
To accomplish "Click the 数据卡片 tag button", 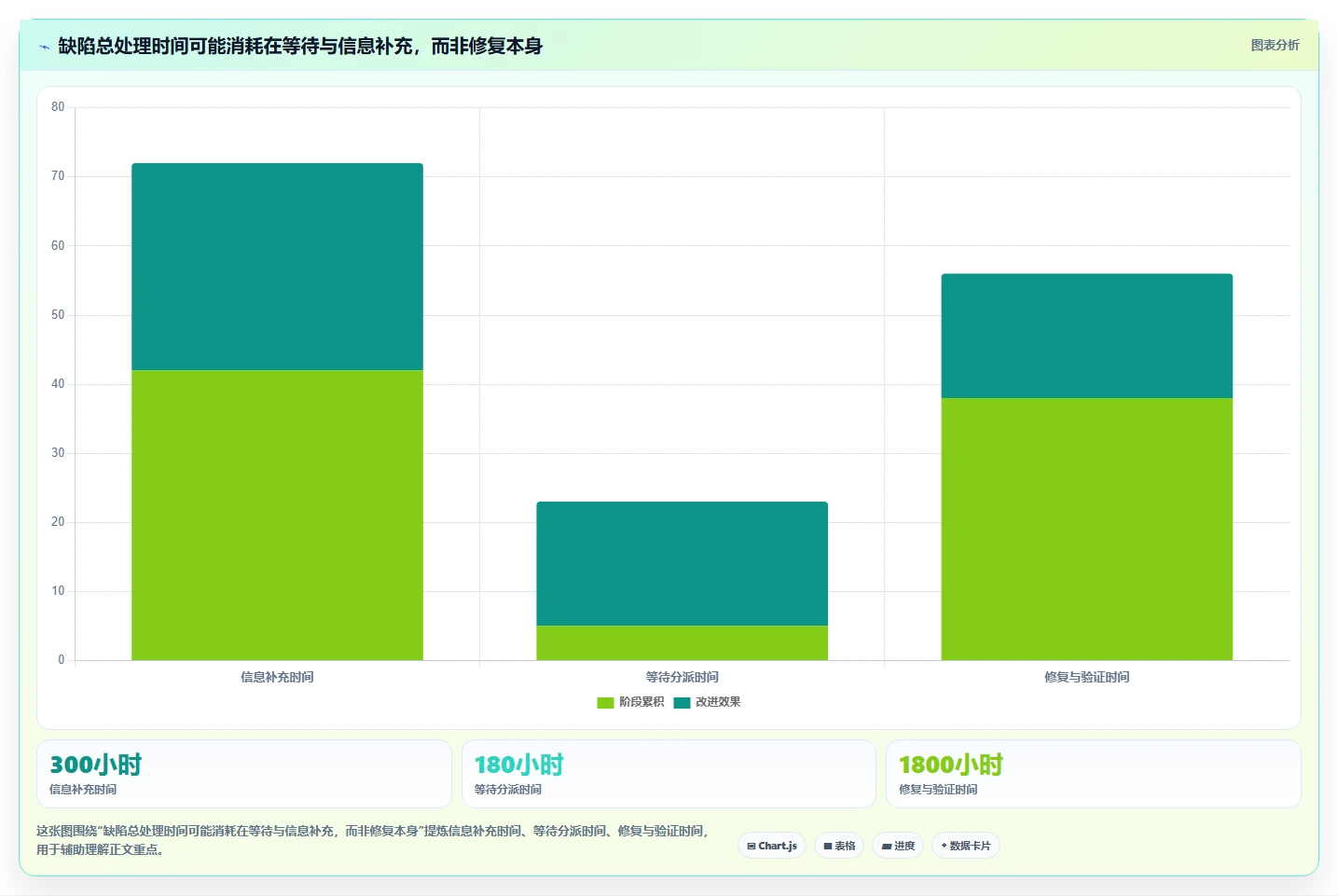I will [x=966, y=846].
